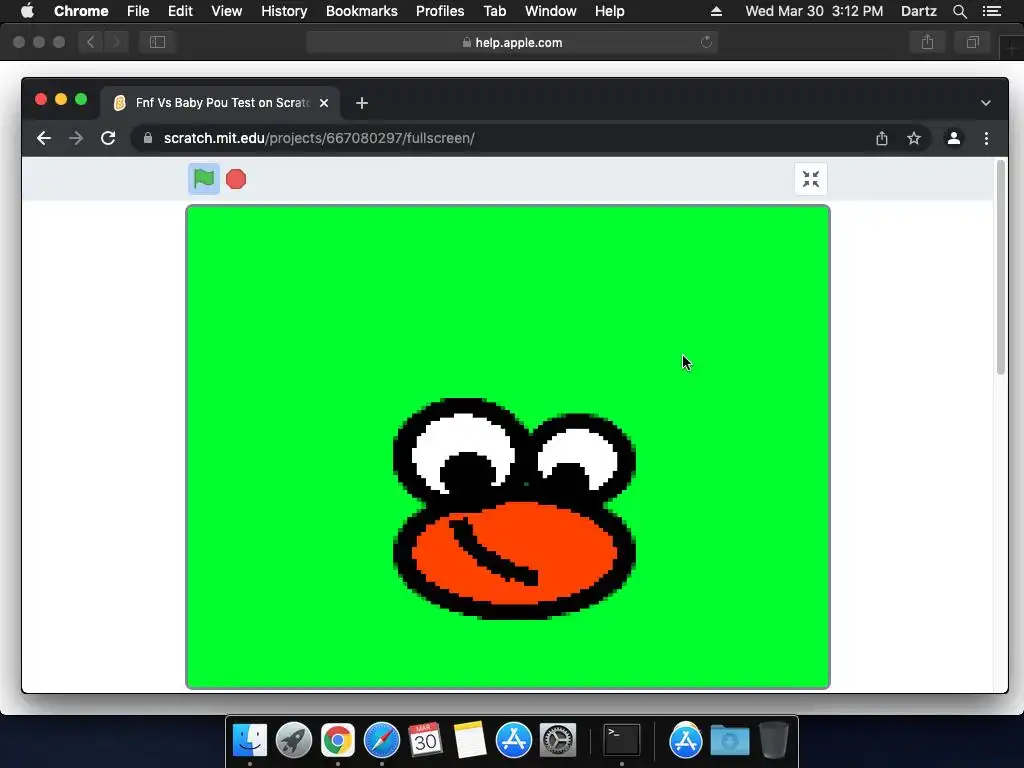Open Control Center list icon in menu bar
This screenshot has width=1024, height=768.
(992, 11)
